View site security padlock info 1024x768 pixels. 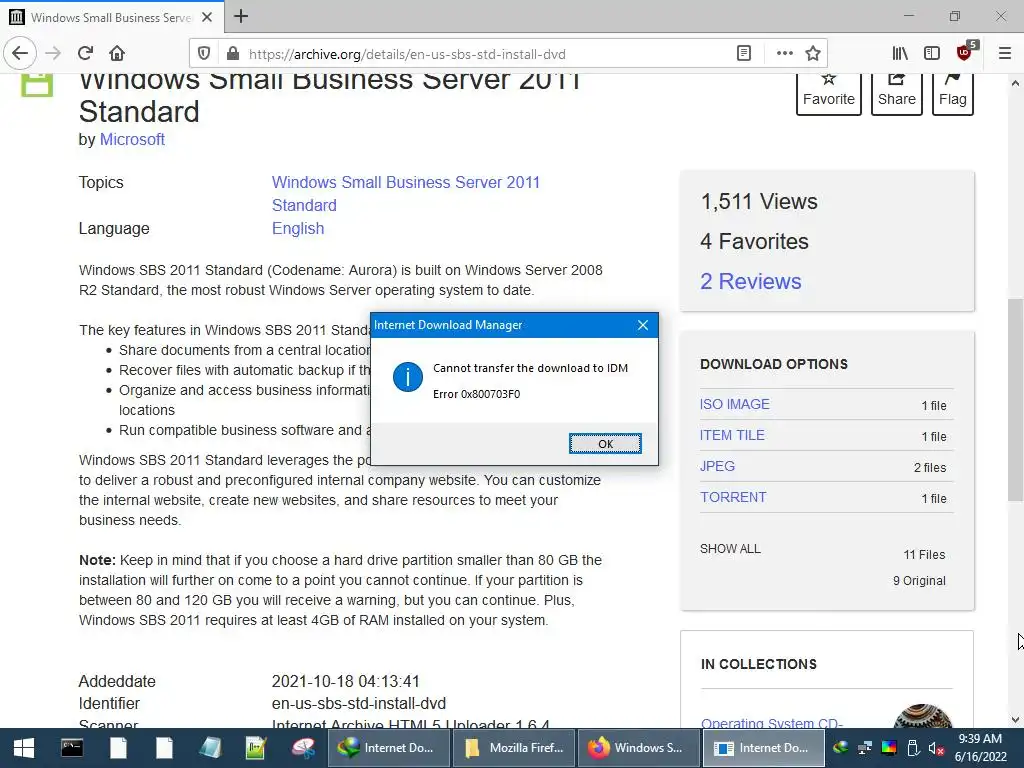point(232,54)
